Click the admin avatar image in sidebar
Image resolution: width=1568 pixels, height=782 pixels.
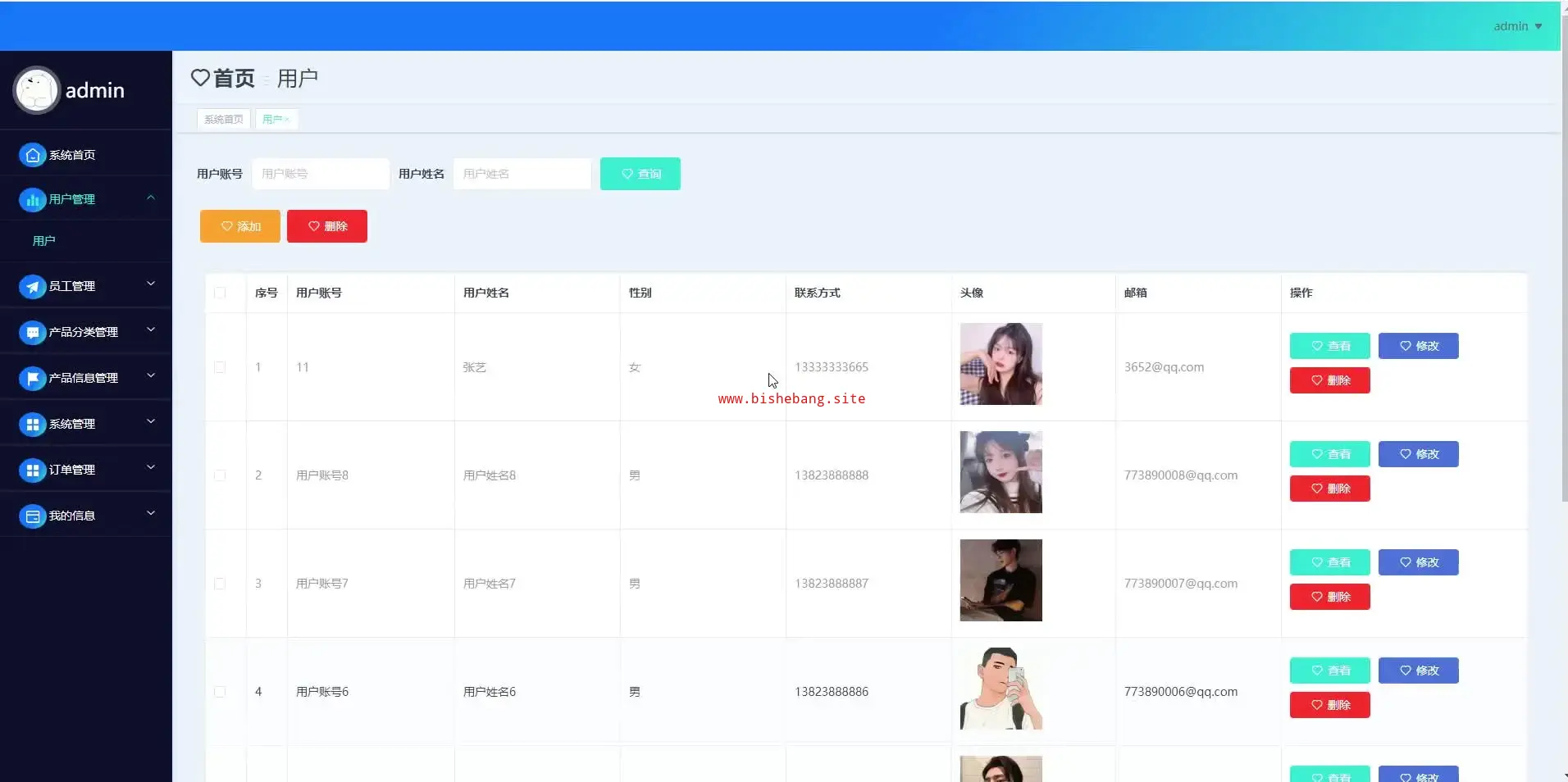coord(37,90)
